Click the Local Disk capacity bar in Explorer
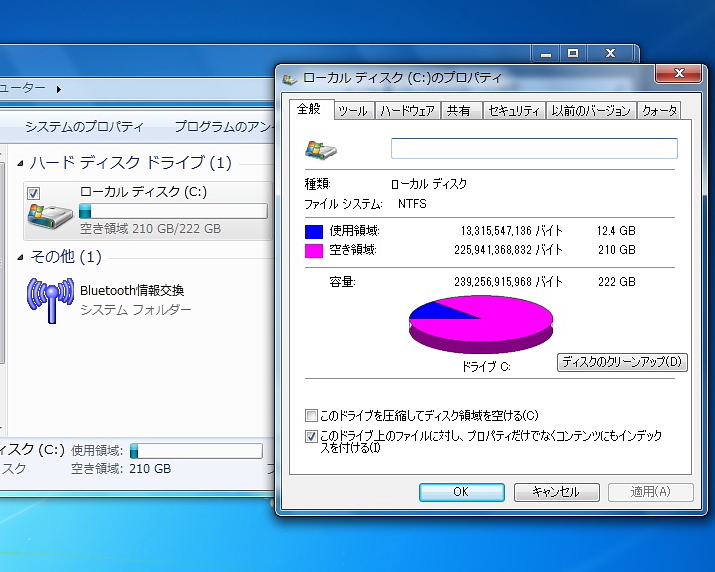 [x=173, y=211]
